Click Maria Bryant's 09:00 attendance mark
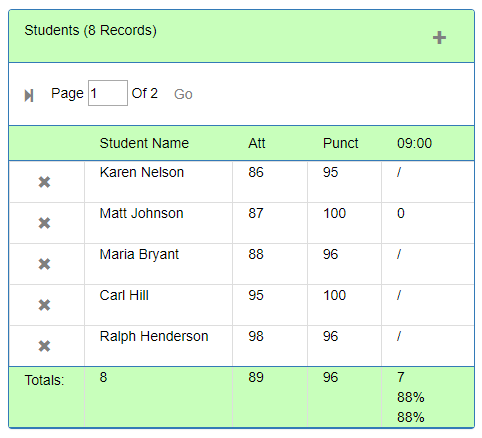The image size is (482, 438). coord(399,254)
